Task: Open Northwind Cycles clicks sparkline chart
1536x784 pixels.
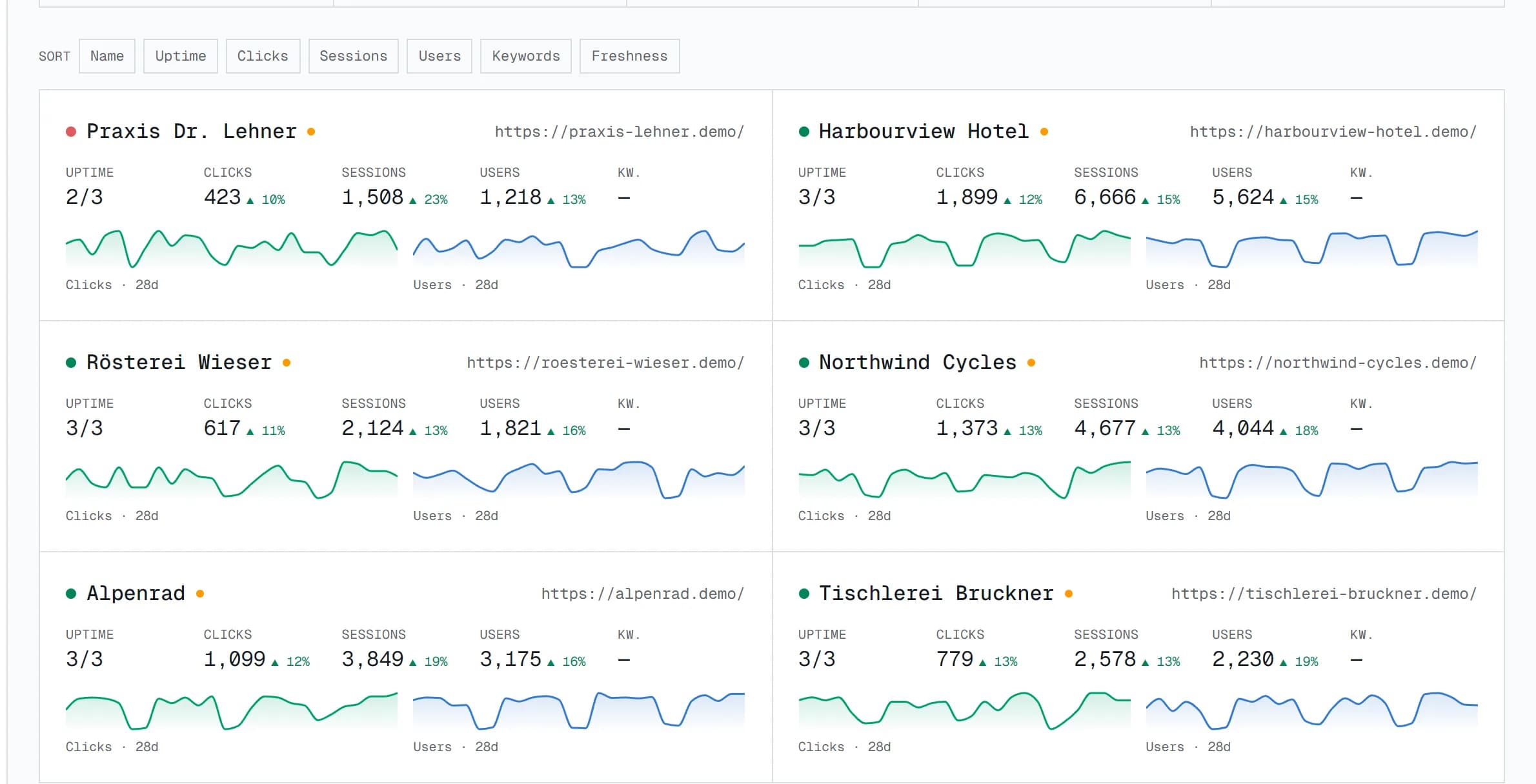Action: [964, 479]
